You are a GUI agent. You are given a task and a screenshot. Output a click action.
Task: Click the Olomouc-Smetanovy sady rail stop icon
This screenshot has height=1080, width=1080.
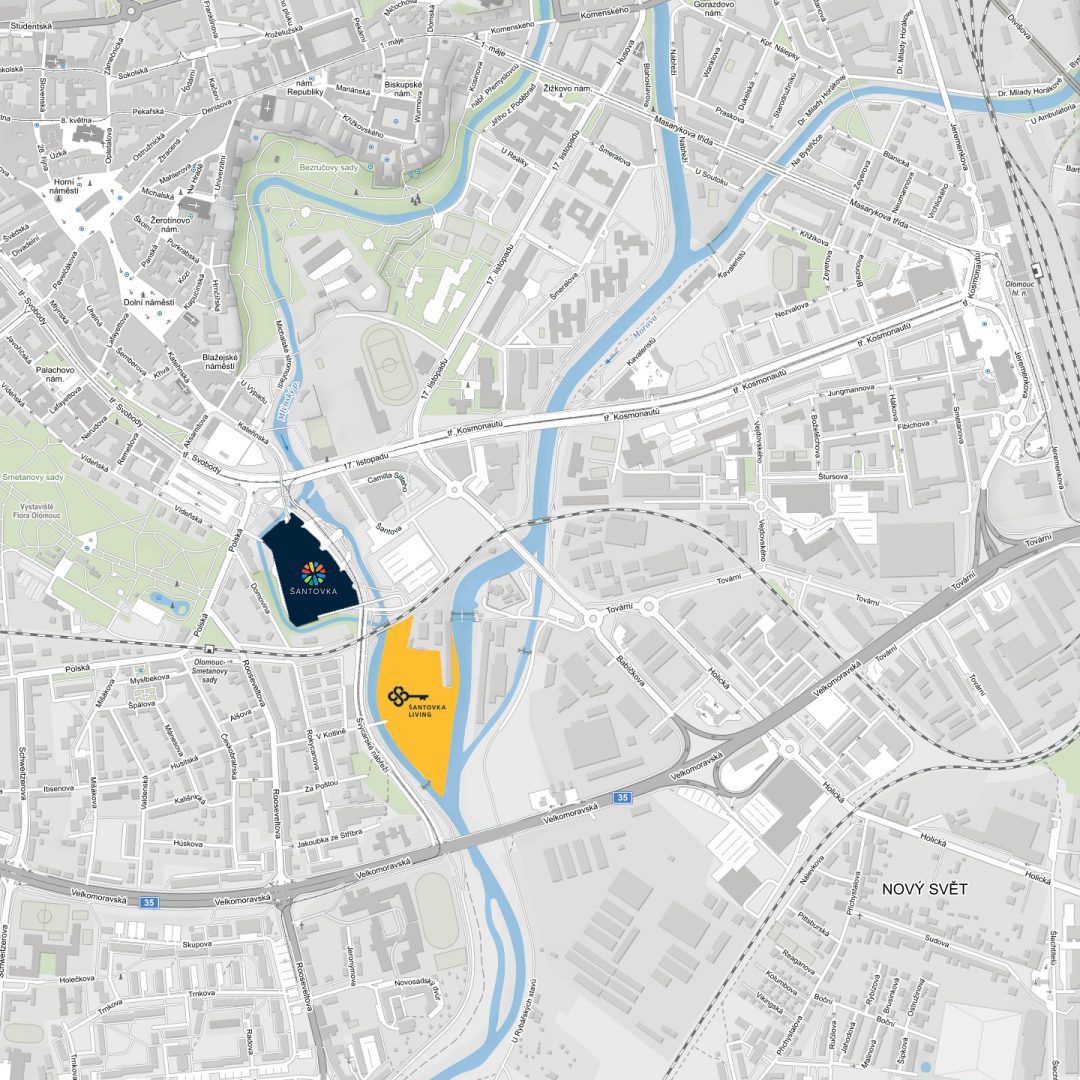pyautogui.click(x=208, y=648)
